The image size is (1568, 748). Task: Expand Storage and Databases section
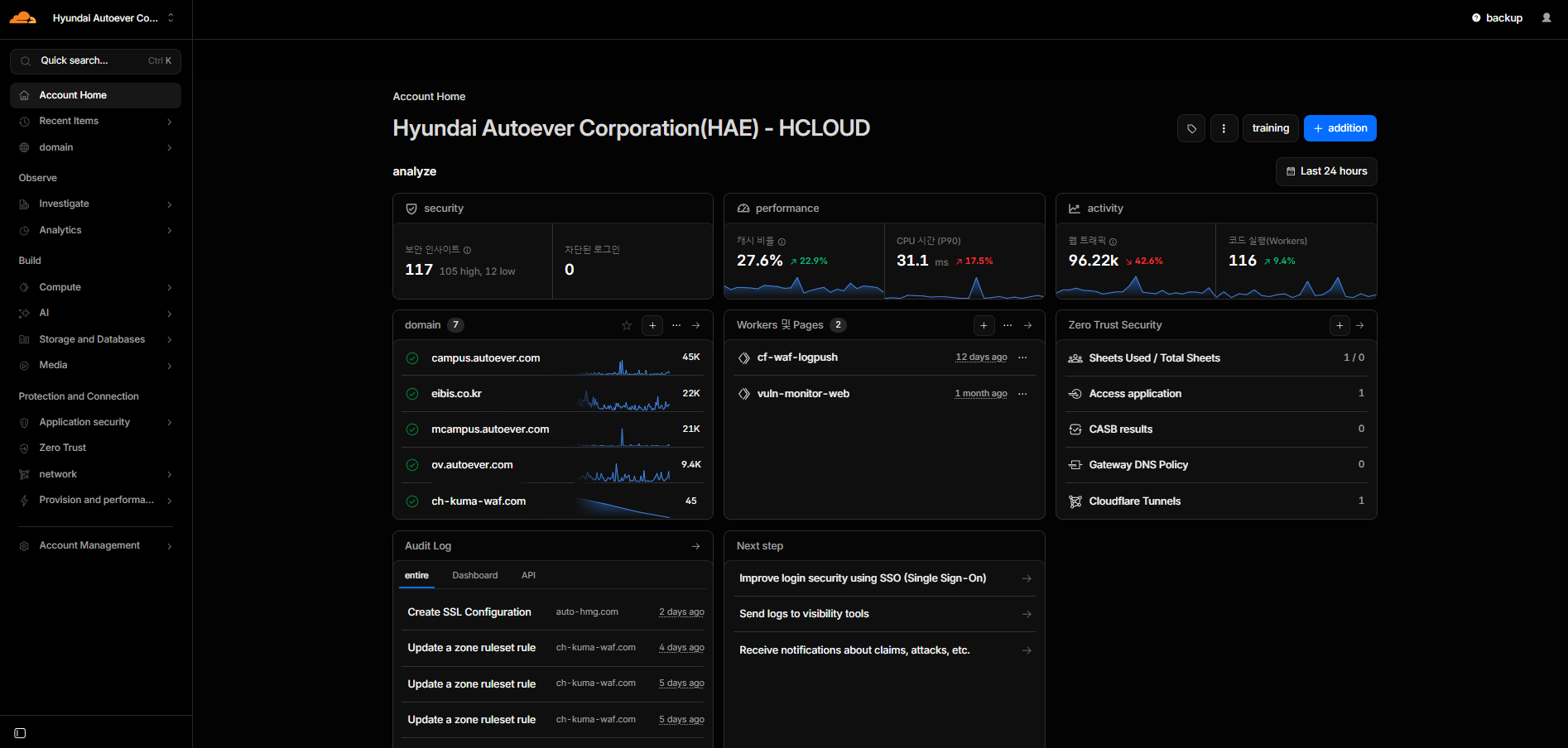(95, 339)
